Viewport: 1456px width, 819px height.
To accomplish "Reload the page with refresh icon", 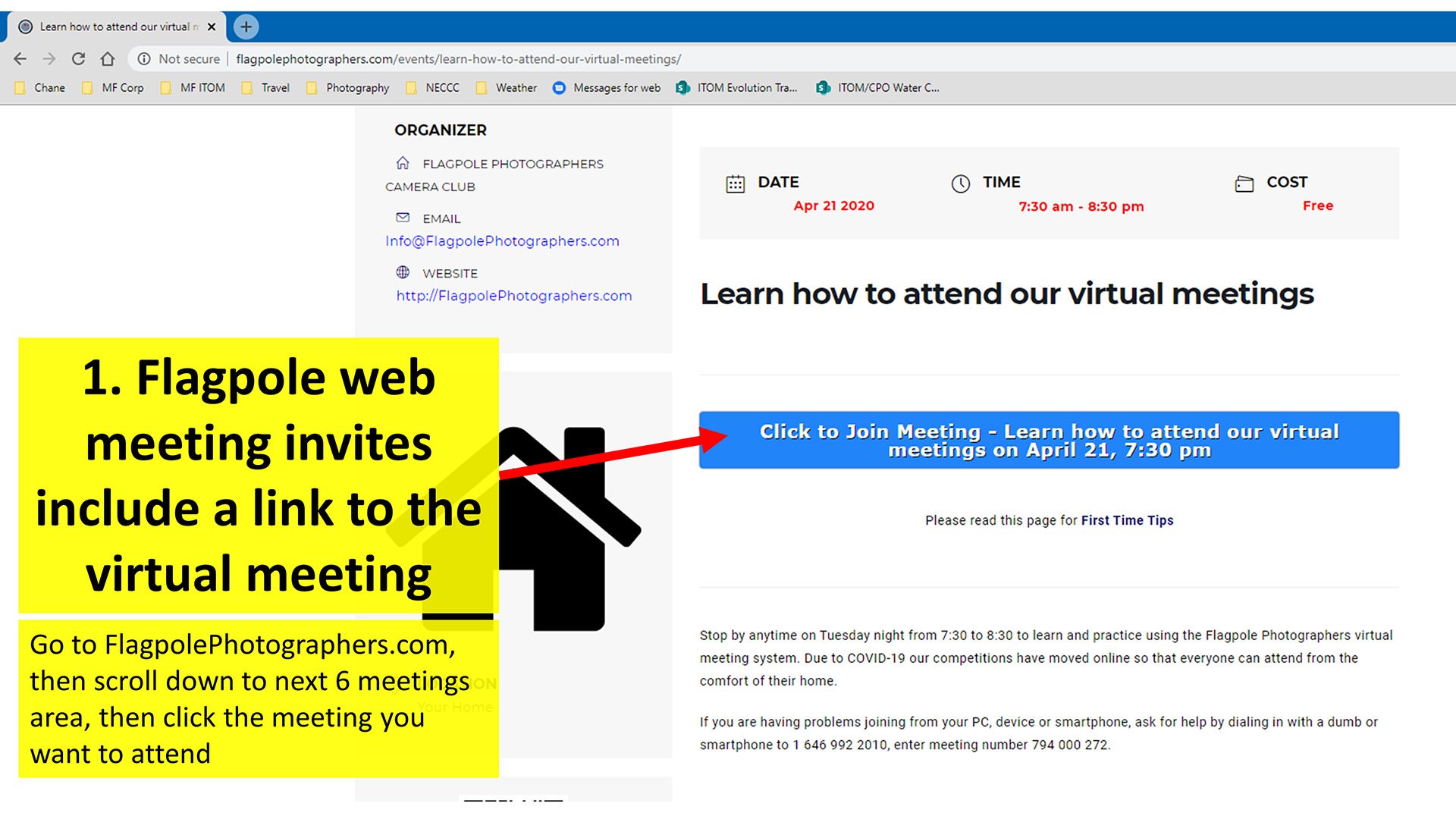I will [x=78, y=59].
